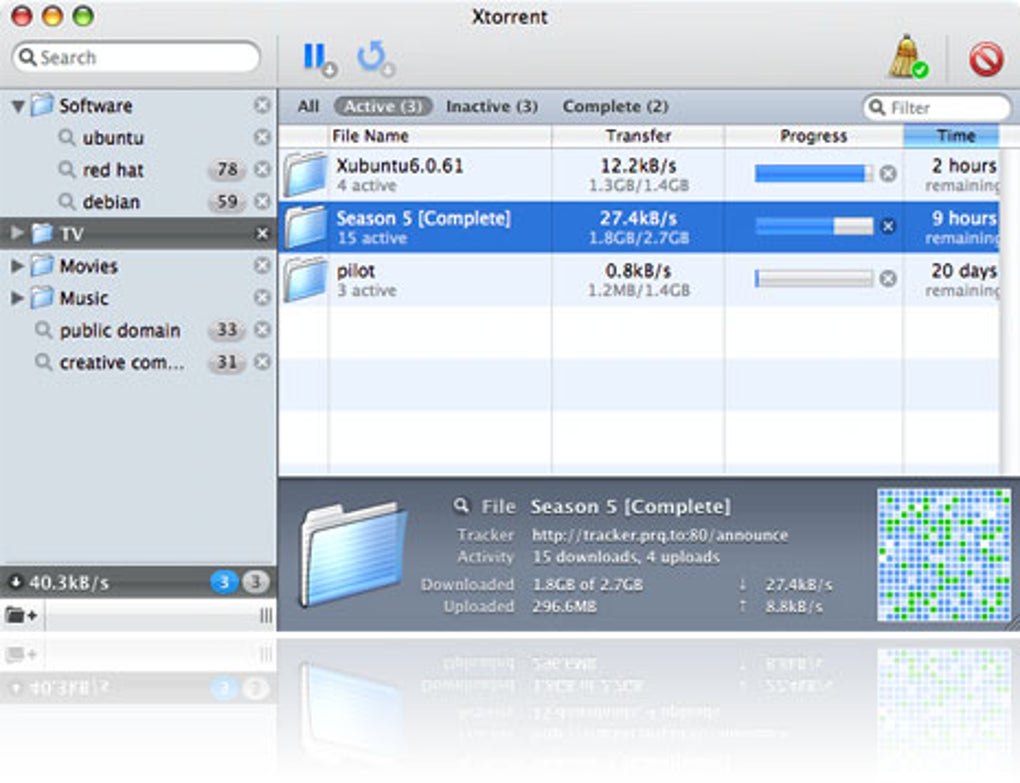The height and width of the screenshot is (783, 1020).
Task: Select the Active (3) tab
Action: point(383,107)
